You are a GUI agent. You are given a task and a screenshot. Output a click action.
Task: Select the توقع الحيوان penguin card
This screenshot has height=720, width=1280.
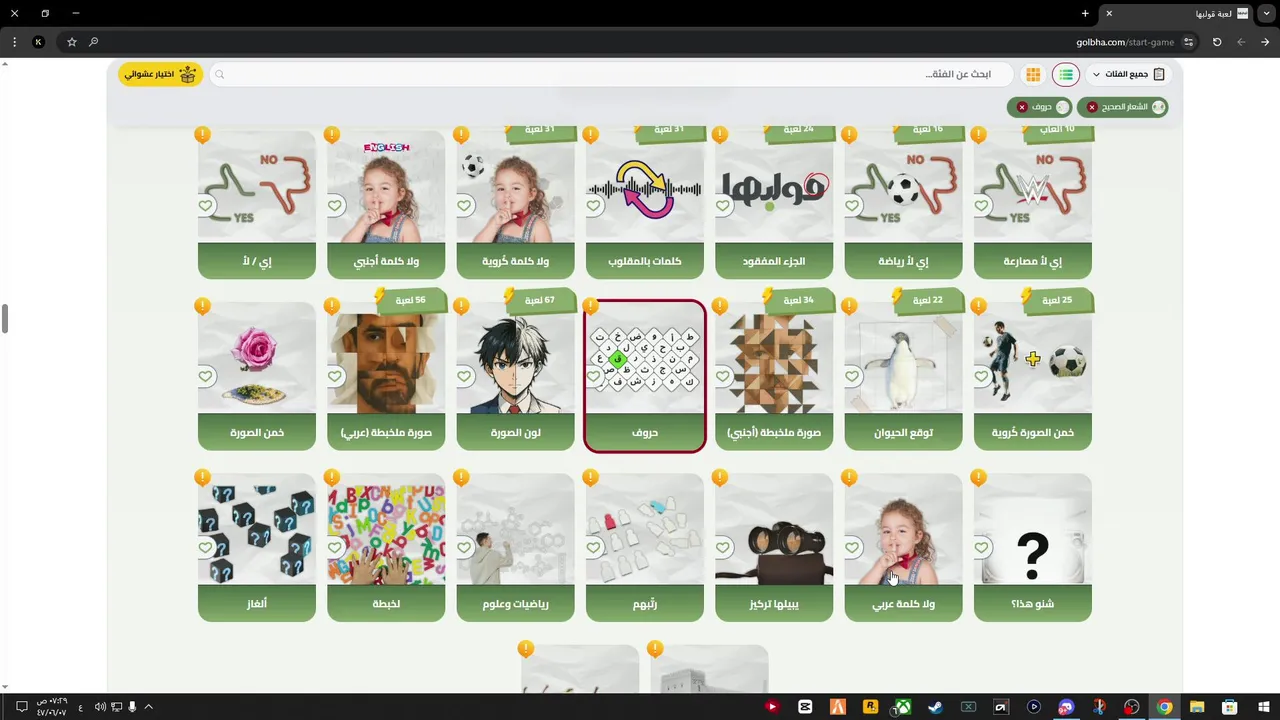click(903, 375)
